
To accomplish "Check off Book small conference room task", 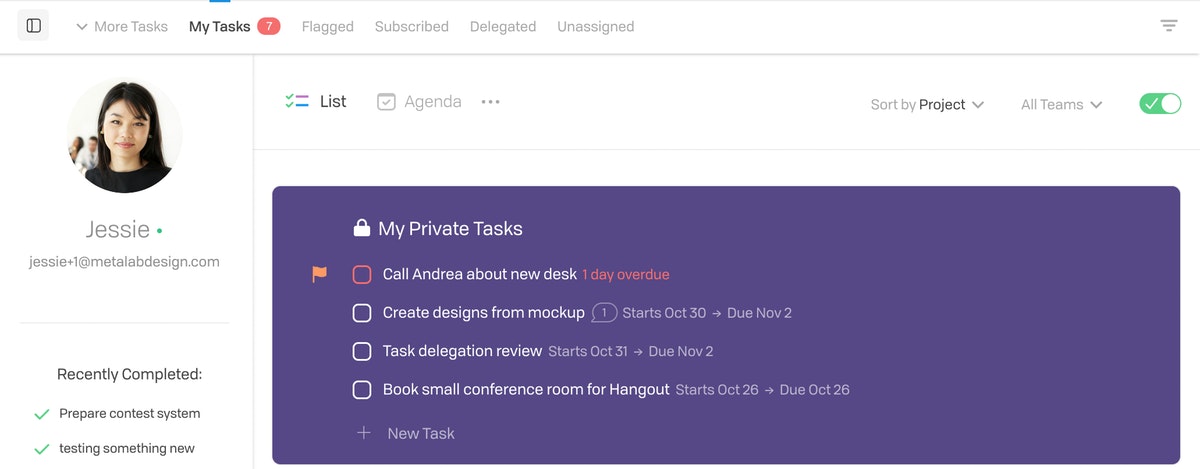I will [x=362, y=390].
